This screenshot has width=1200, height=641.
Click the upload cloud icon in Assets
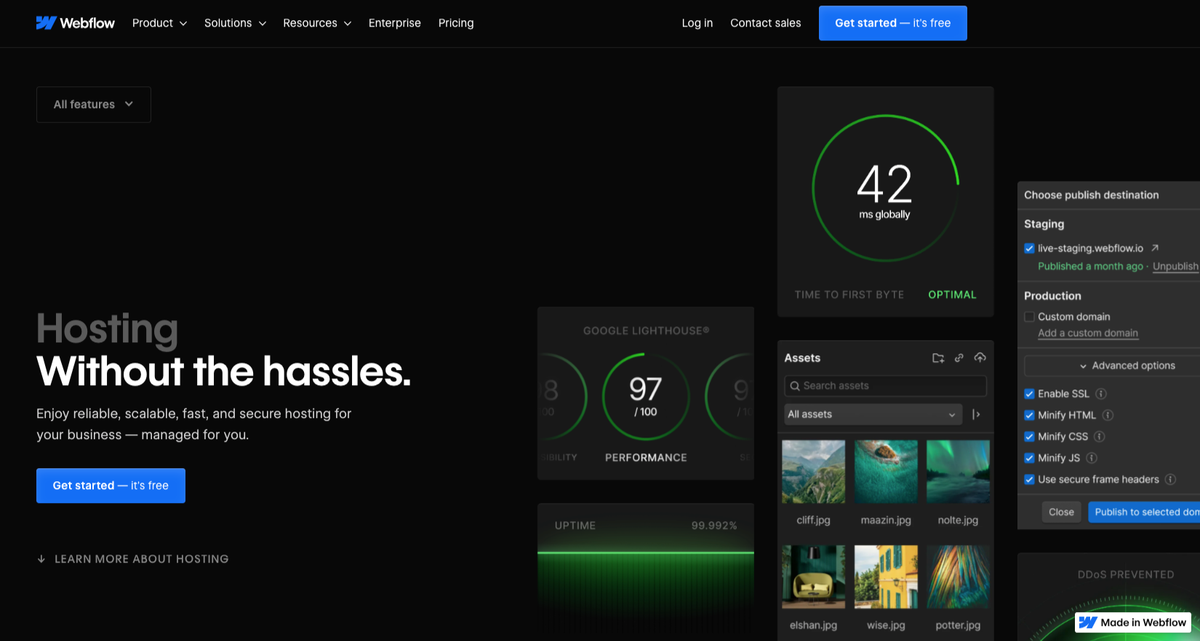tap(980, 358)
